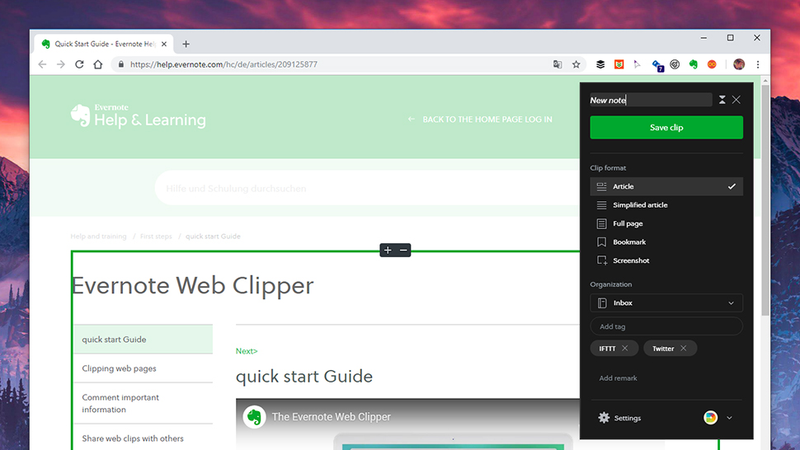The width and height of the screenshot is (800, 450).
Task: Remove the Twitter tag
Action: tap(683, 348)
